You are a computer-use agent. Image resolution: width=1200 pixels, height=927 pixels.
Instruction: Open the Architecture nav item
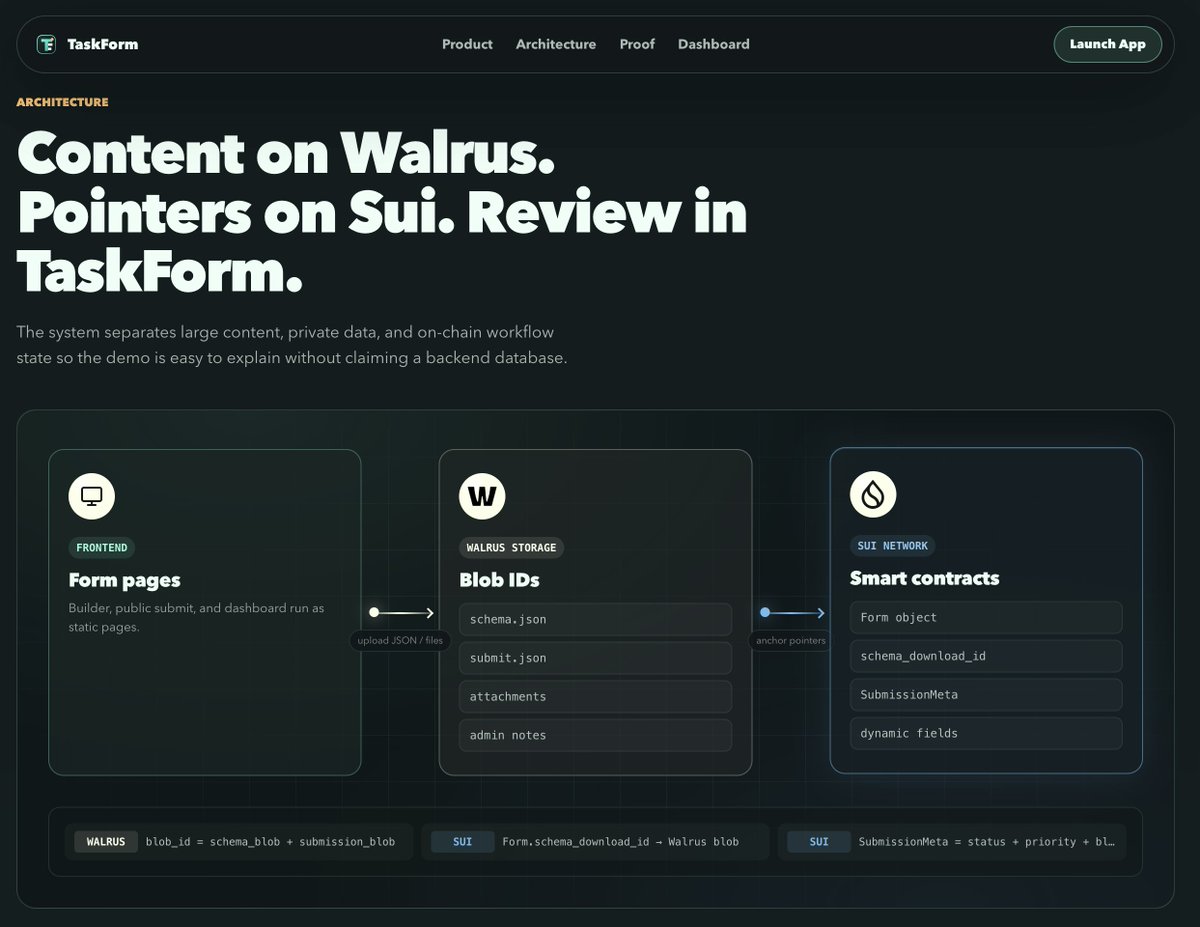pos(556,44)
